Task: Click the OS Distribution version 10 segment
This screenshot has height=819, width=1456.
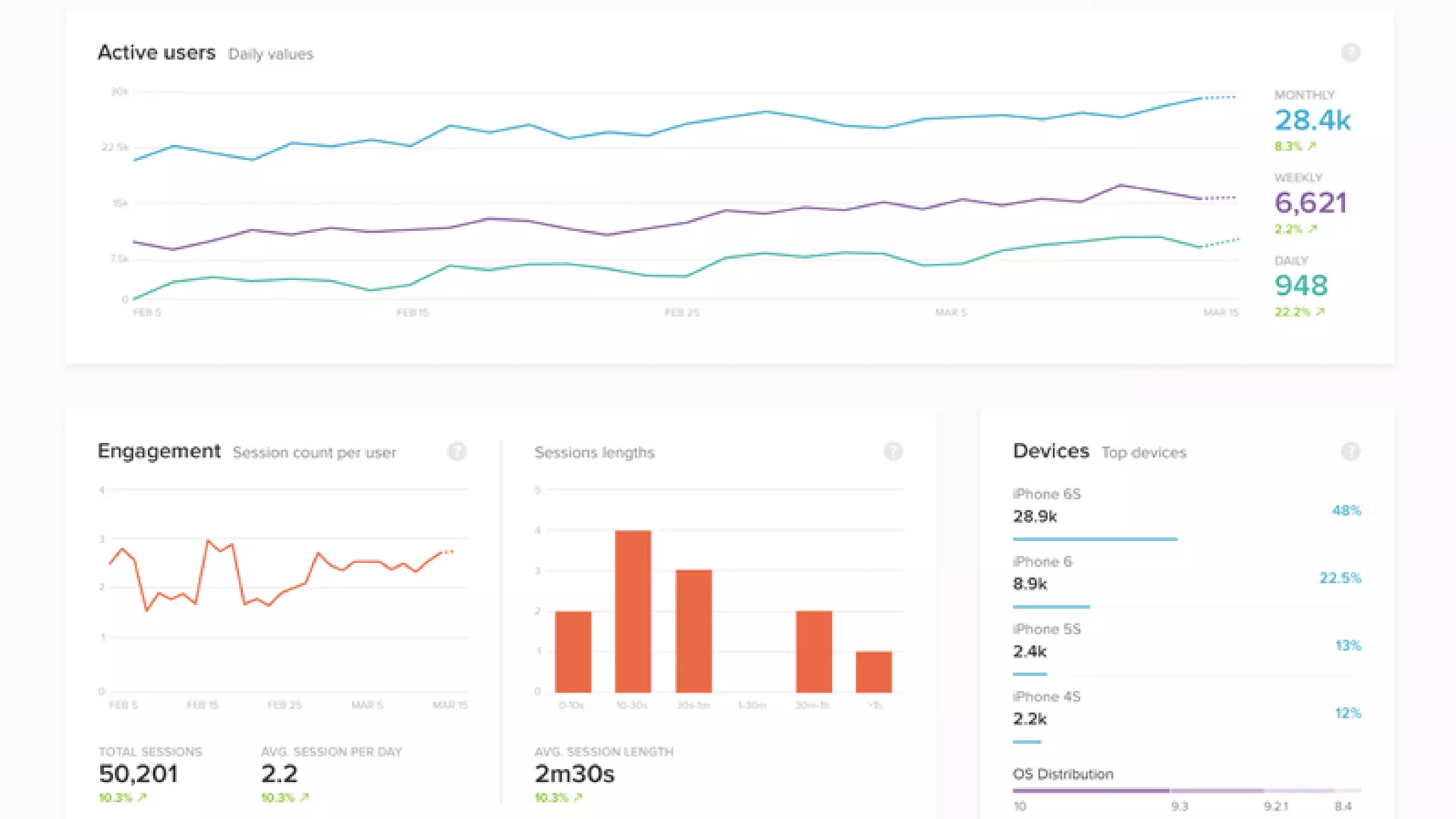Action: pyautogui.click(x=1091, y=791)
